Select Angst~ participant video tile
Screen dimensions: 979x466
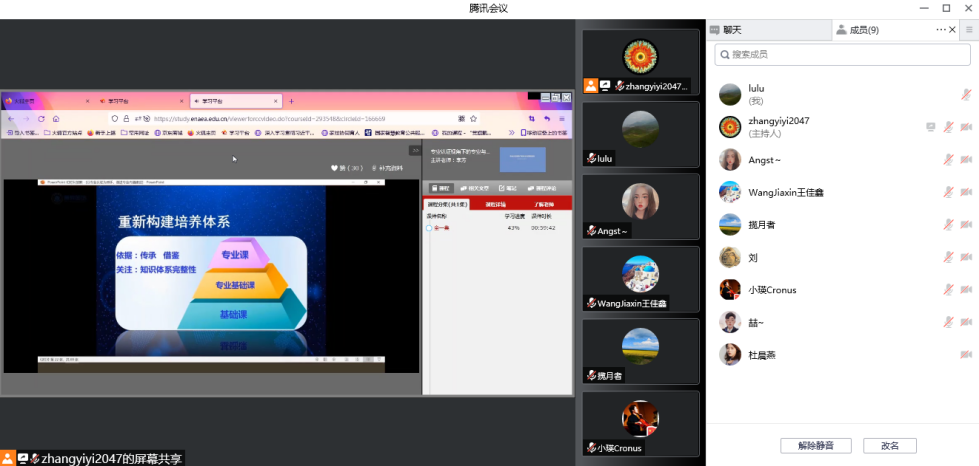coord(640,206)
